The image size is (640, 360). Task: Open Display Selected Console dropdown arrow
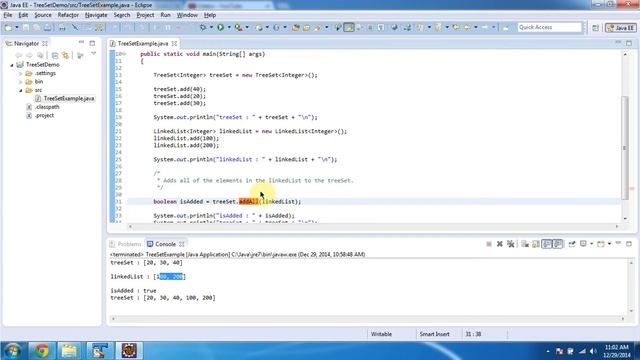pyautogui.click(x=591, y=244)
